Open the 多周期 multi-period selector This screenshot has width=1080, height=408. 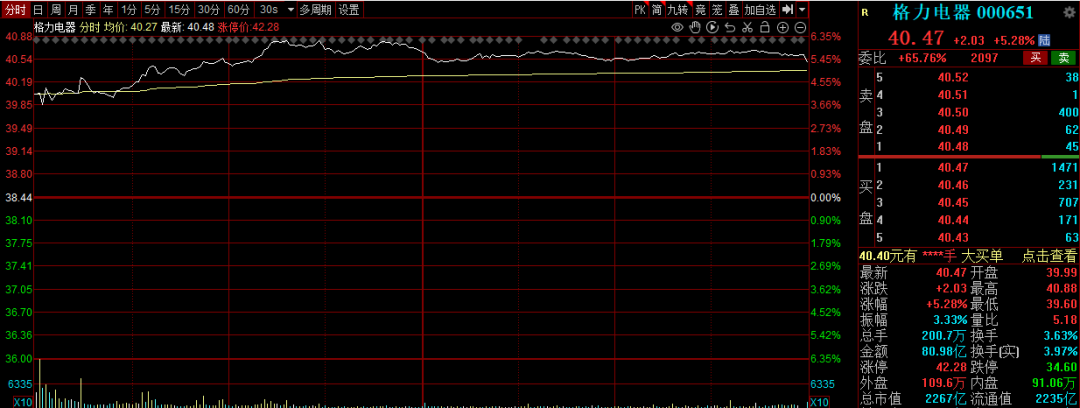314,10
